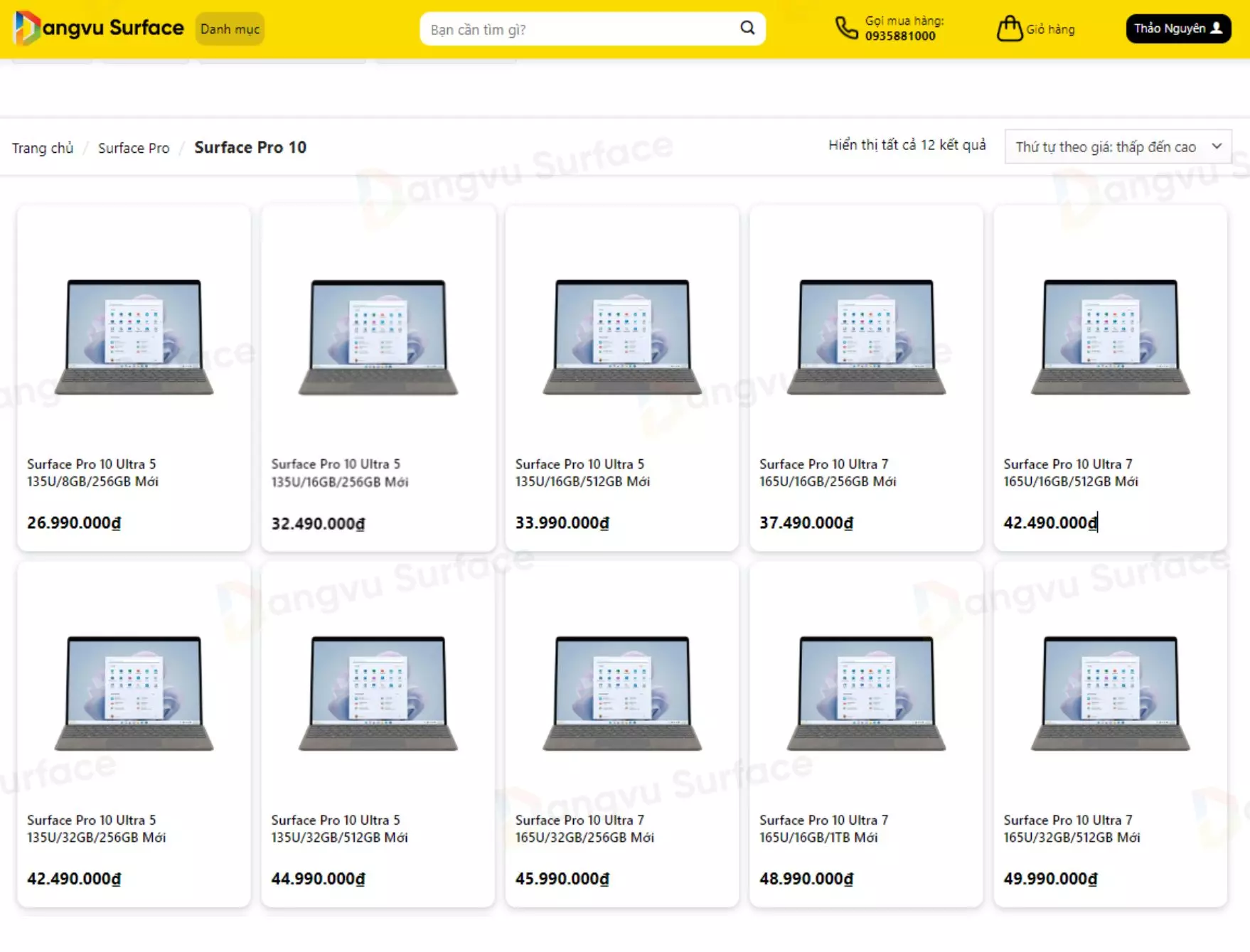This screenshot has width=1250, height=952.
Task: Click the 32.490.000₫ price
Action: click(x=318, y=524)
